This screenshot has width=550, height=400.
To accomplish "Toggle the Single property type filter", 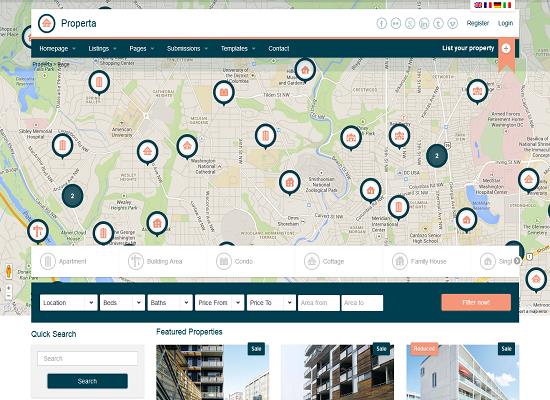I will [x=496, y=261].
